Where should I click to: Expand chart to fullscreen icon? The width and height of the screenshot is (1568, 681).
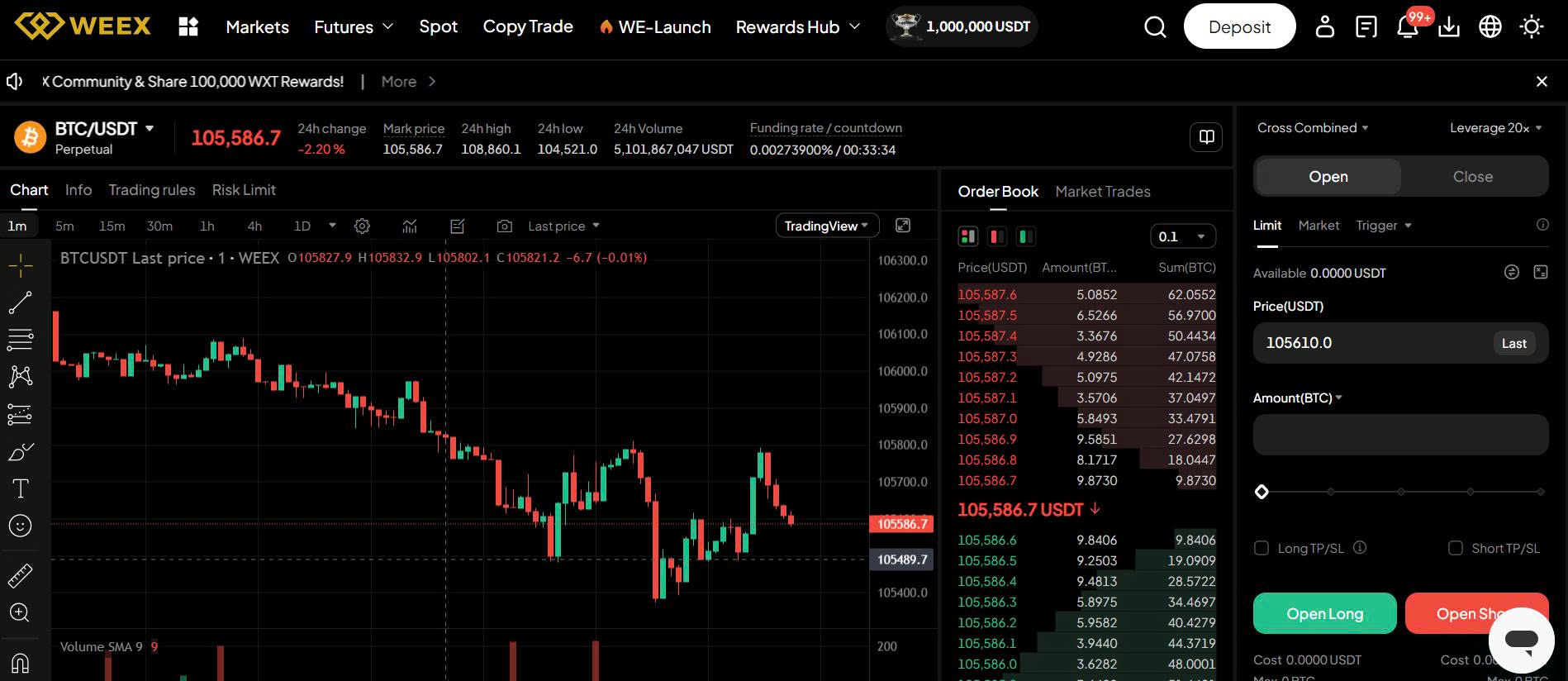[x=903, y=226]
